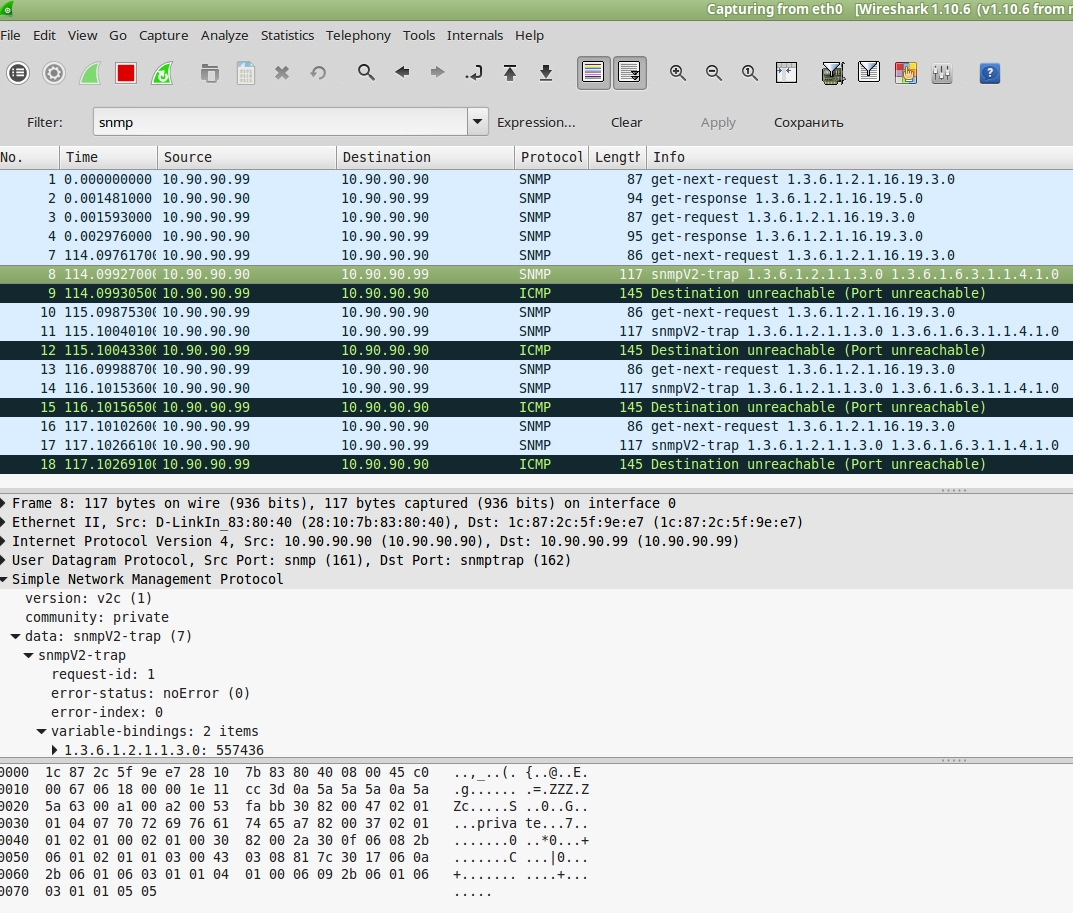Toggle packet list colorization
This screenshot has width=1073, height=913.
(594, 73)
